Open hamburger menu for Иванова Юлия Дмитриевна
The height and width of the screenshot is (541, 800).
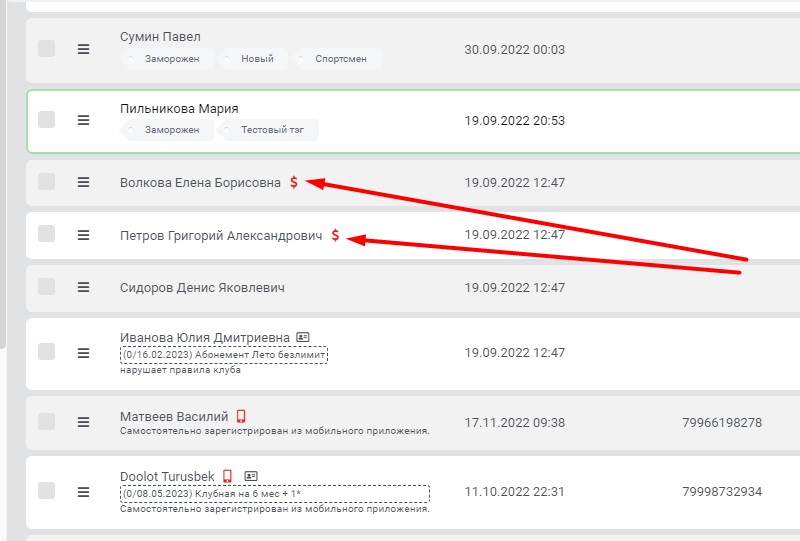click(x=83, y=353)
